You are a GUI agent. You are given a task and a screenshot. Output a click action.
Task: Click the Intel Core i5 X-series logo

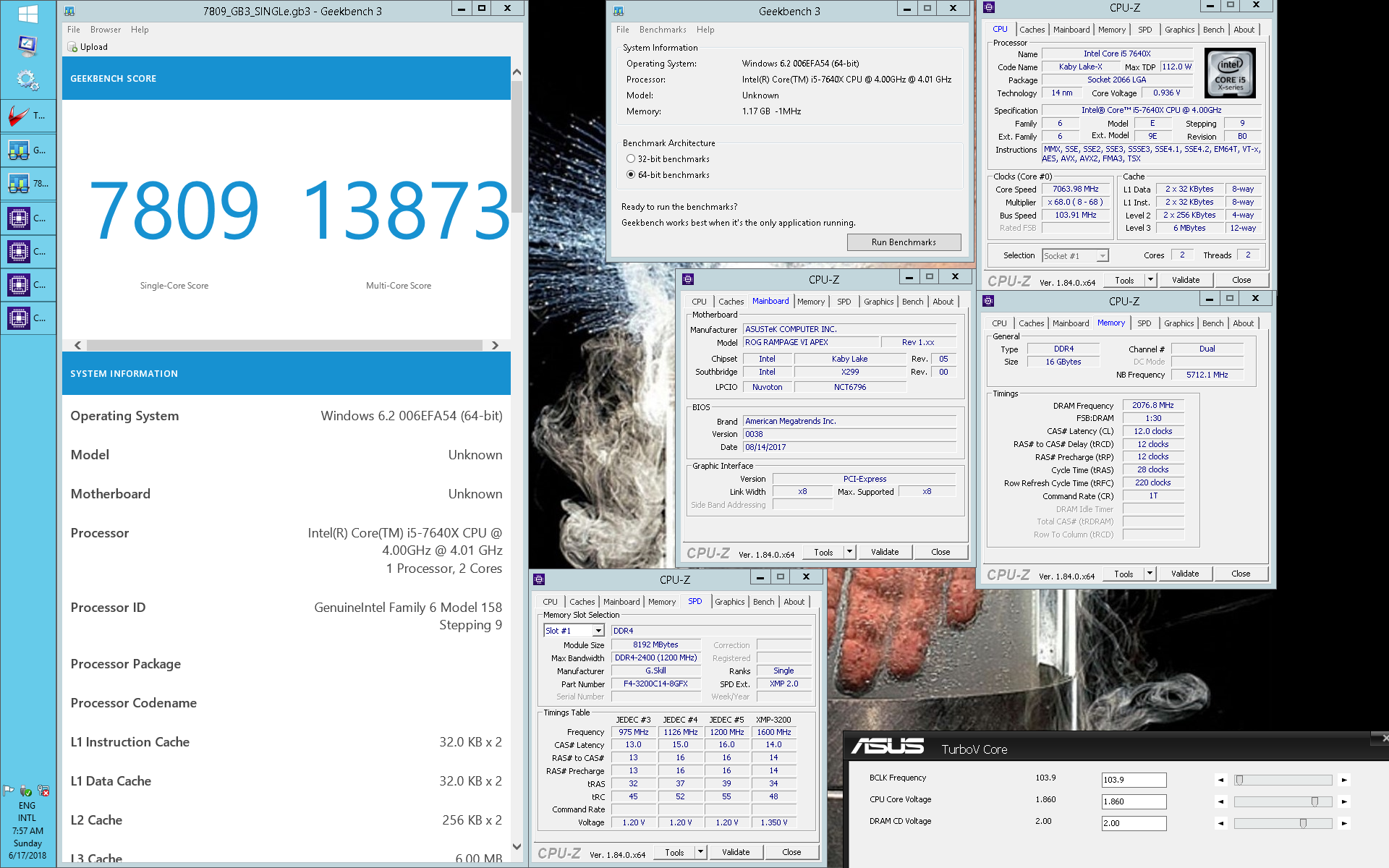click(1230, 73)
